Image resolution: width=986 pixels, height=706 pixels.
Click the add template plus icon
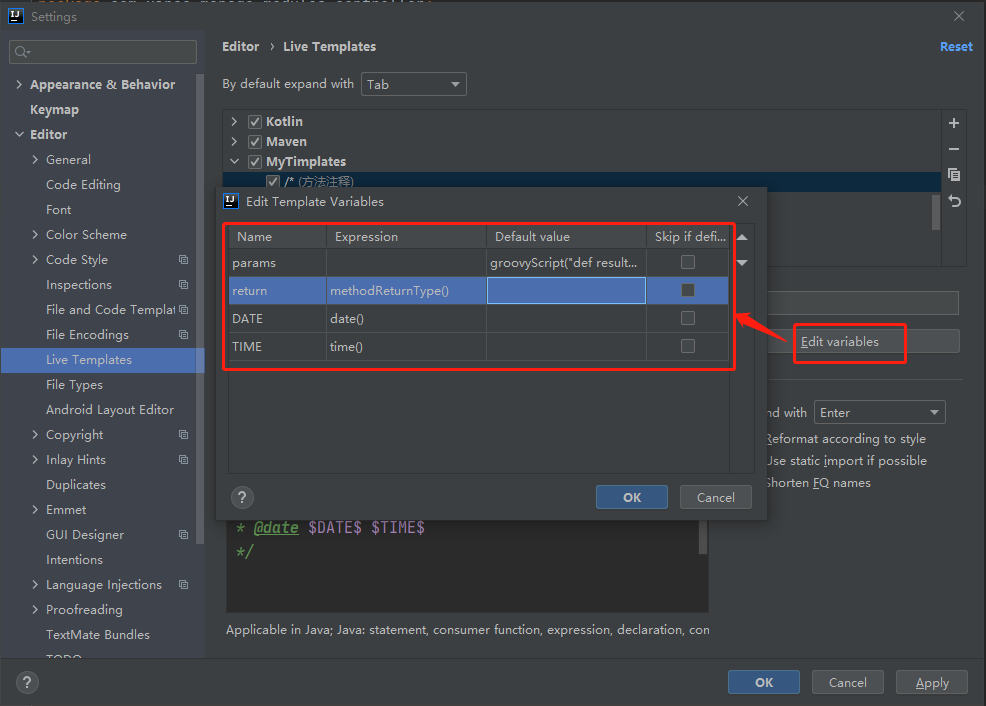pos(953,123)
